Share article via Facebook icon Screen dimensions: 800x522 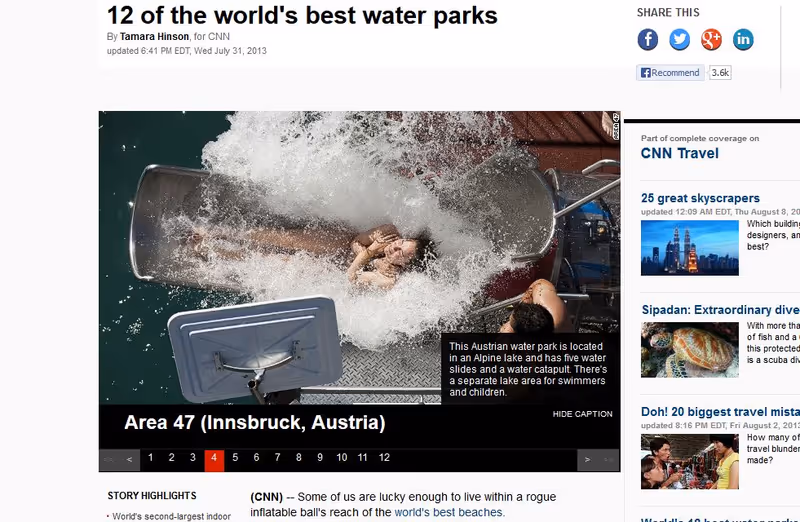pyautogui.click(x=647, y=39)
